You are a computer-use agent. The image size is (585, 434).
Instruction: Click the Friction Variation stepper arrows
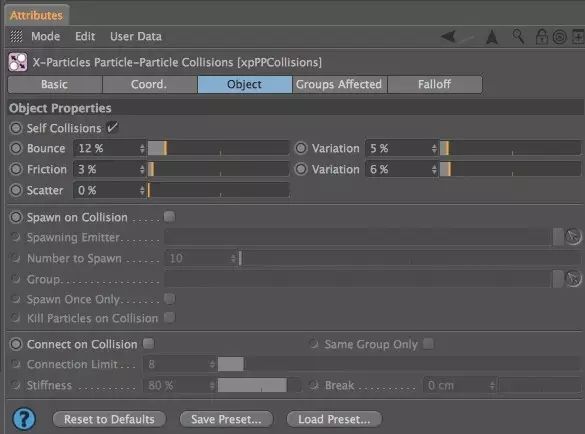[x=434, y=169]
